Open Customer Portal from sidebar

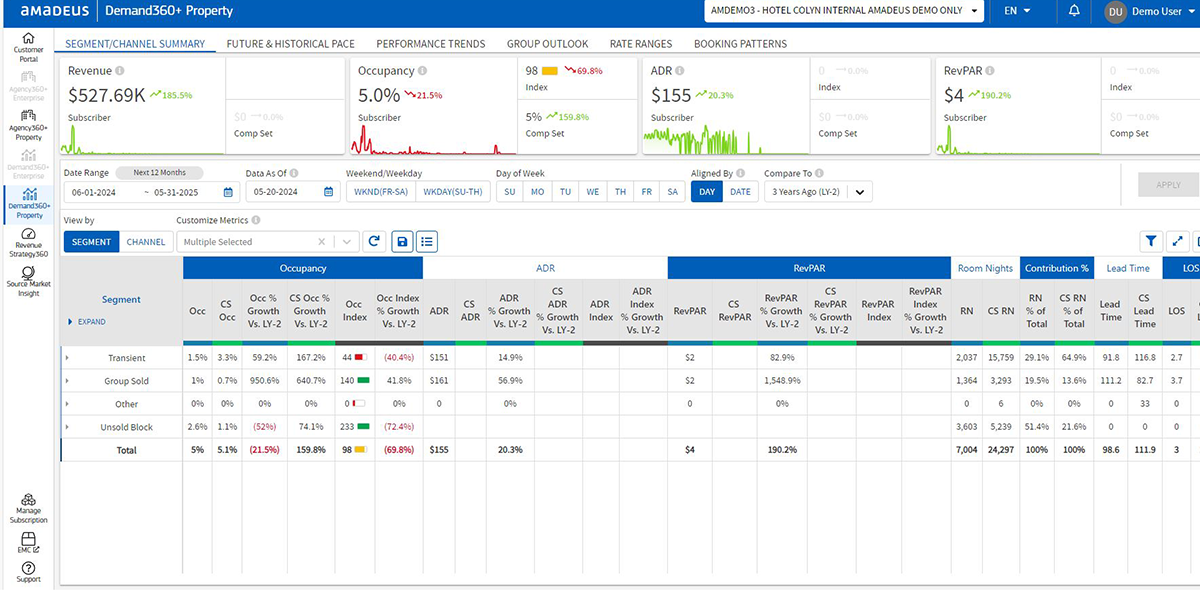[28, 47]
